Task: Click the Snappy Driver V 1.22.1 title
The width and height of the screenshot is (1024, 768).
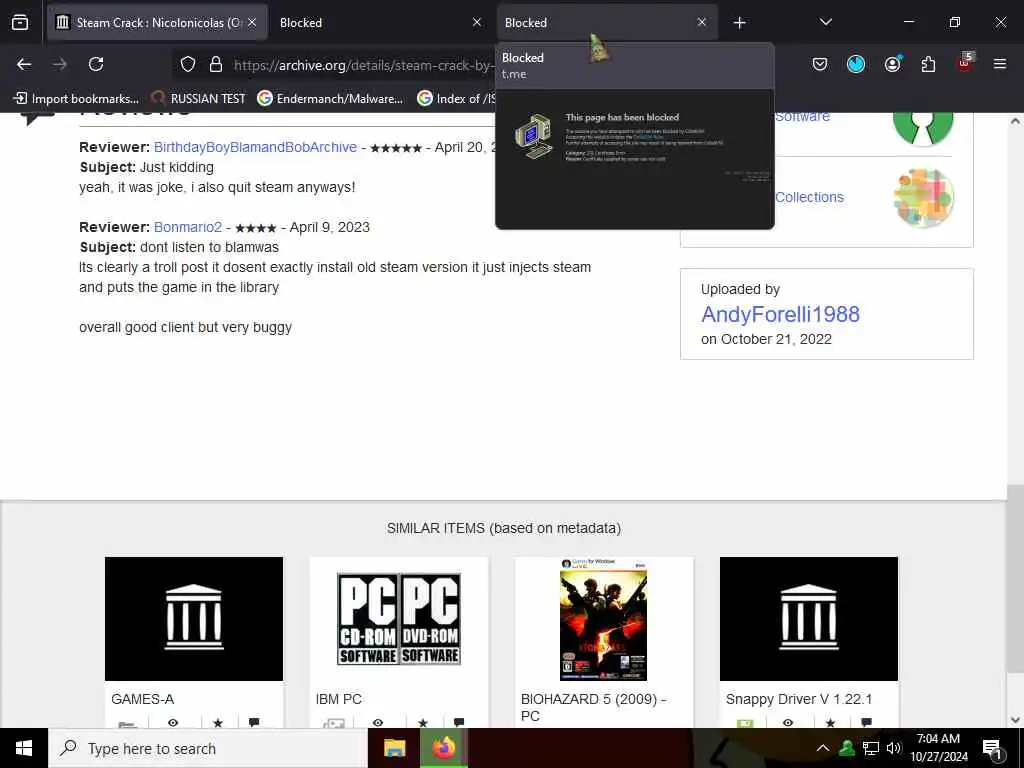Action: [799, 699]
